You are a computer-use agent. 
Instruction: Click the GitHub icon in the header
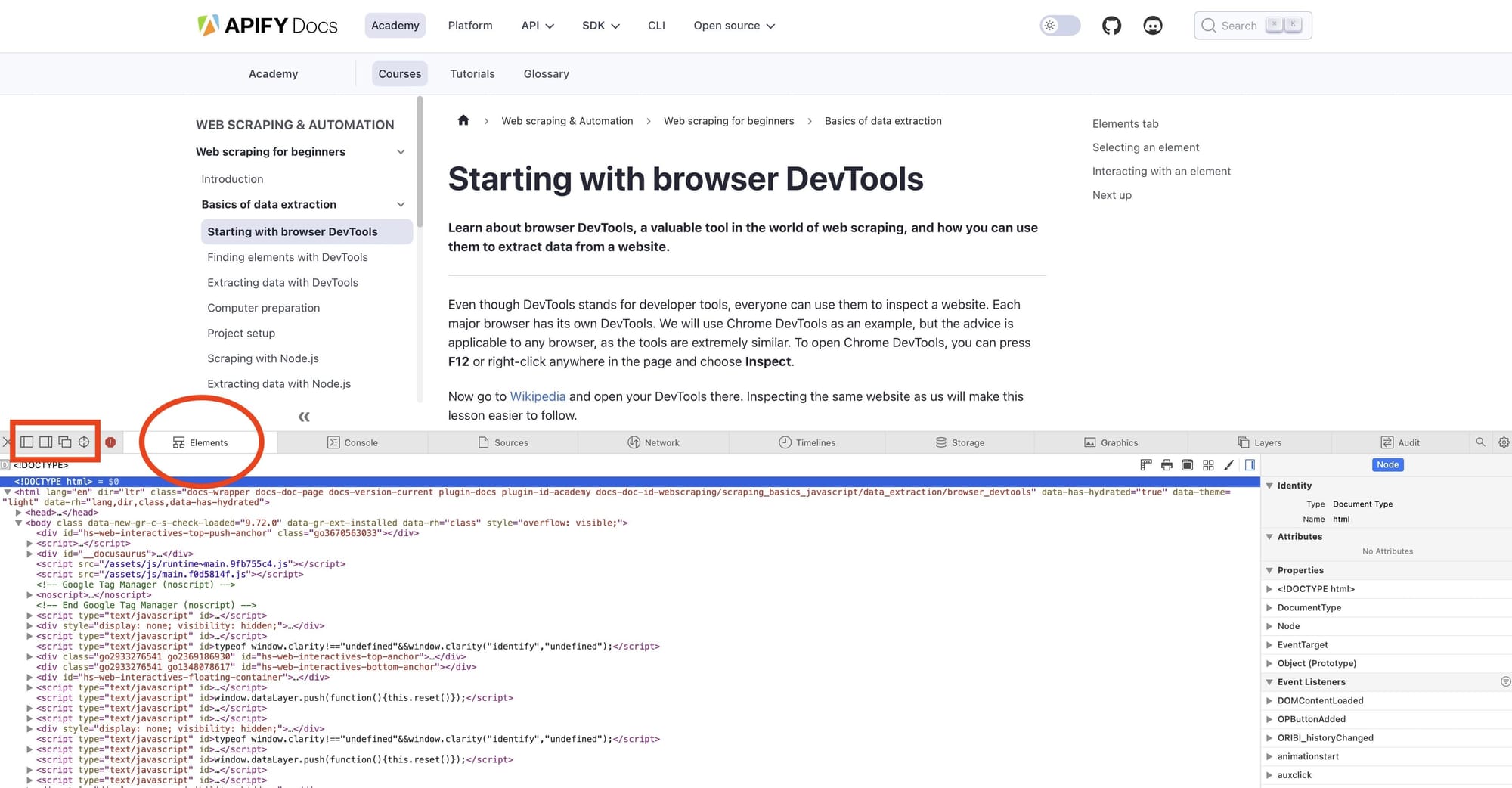pos(1111,25)
